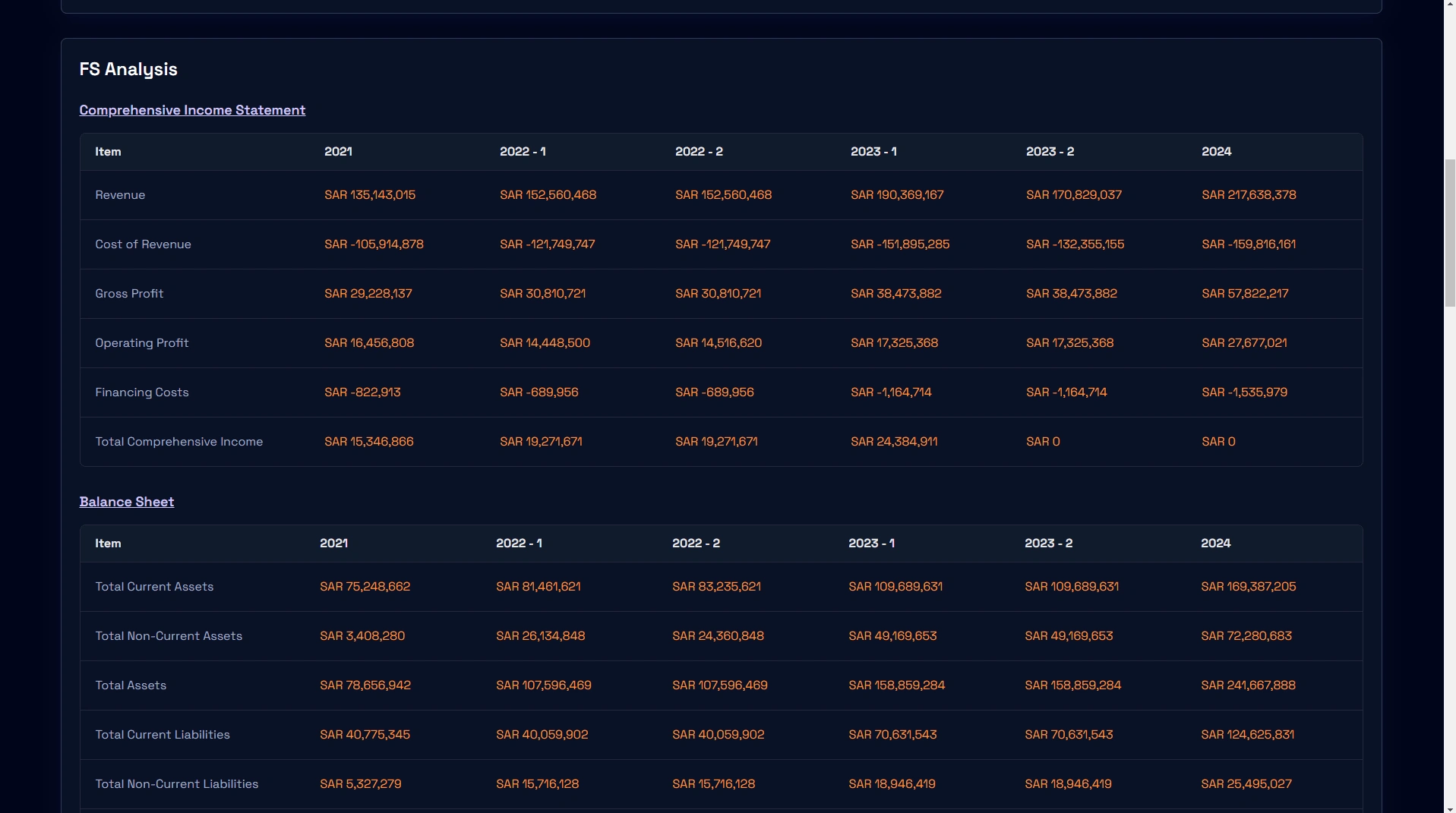Viewport: 1456px width, 813px height.
Task: Click Operating Profit value SAR 14,516,620
Action: pos(719,343)
